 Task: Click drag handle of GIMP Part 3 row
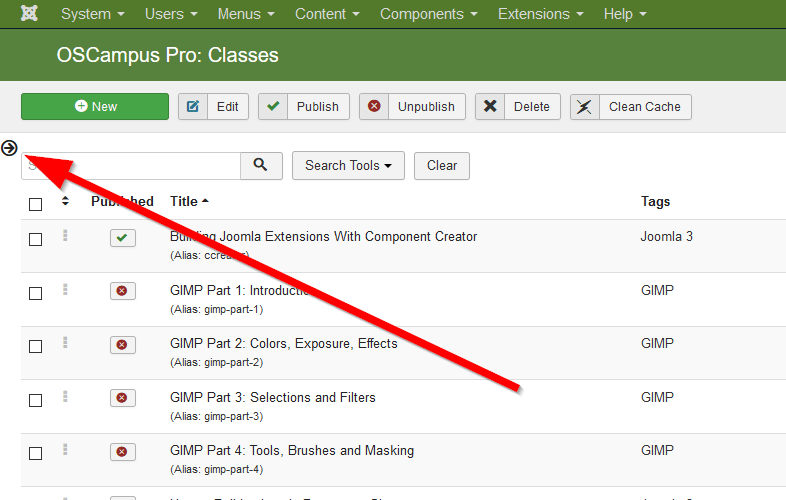point(65,396)
